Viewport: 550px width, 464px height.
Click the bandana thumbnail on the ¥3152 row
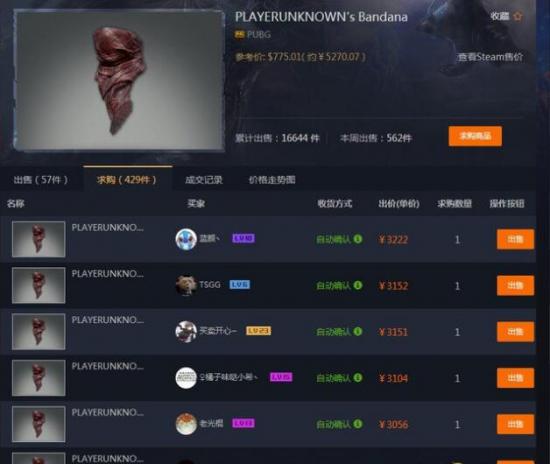[39, 285]
